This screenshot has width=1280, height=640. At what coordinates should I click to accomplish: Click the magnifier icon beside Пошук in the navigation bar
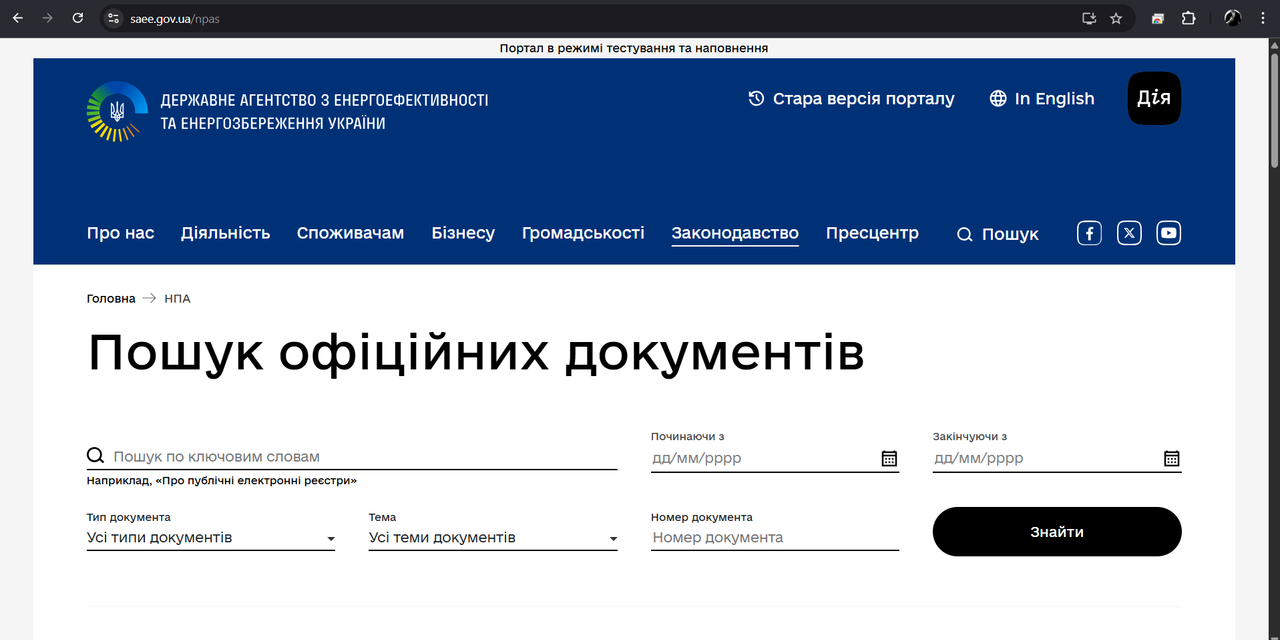965,234
